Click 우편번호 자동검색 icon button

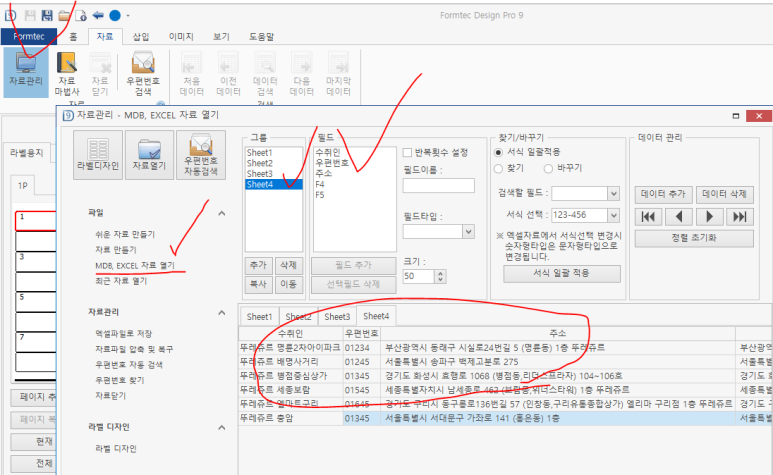201,155
